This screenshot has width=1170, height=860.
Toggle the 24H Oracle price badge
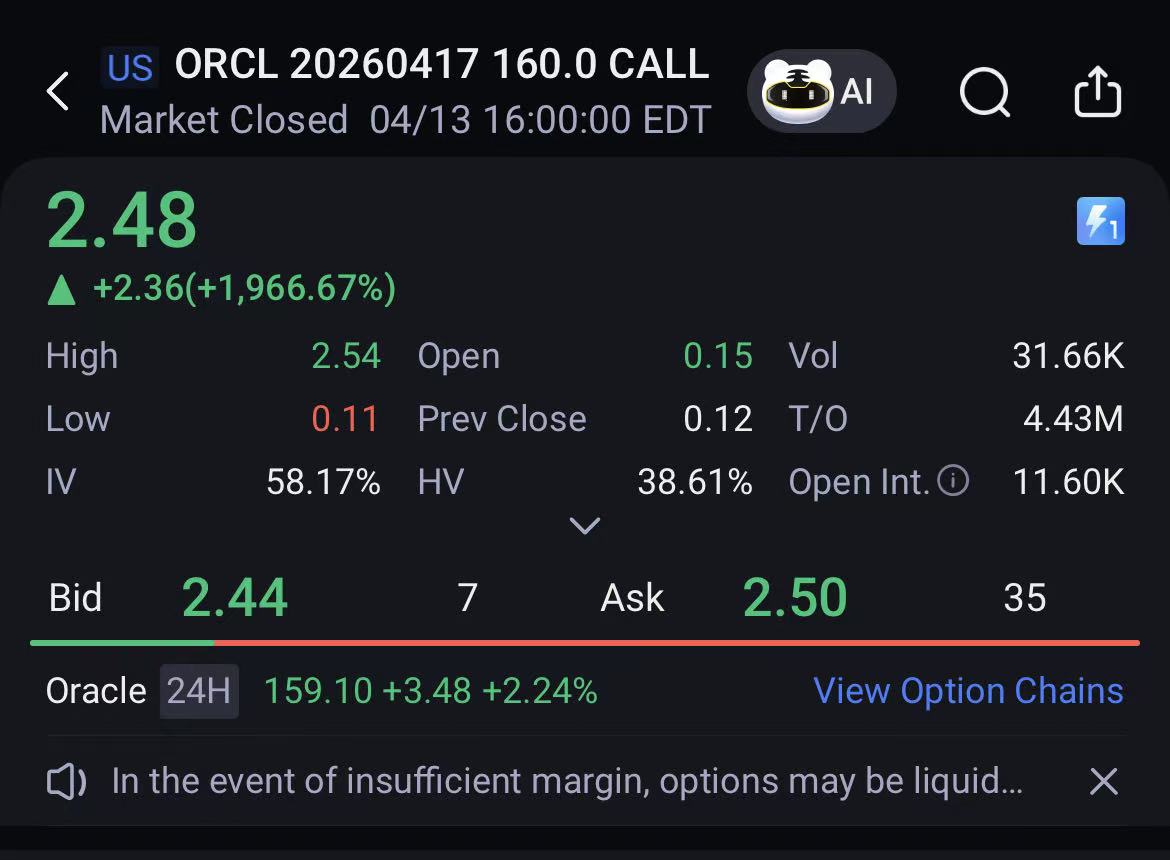[x=199, y=691]
